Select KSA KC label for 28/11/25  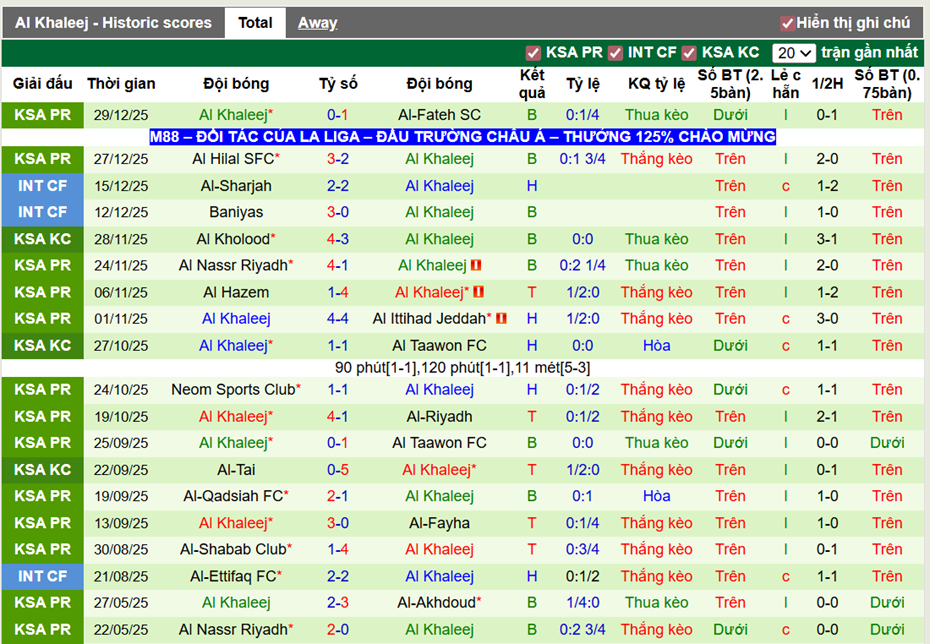43,239
